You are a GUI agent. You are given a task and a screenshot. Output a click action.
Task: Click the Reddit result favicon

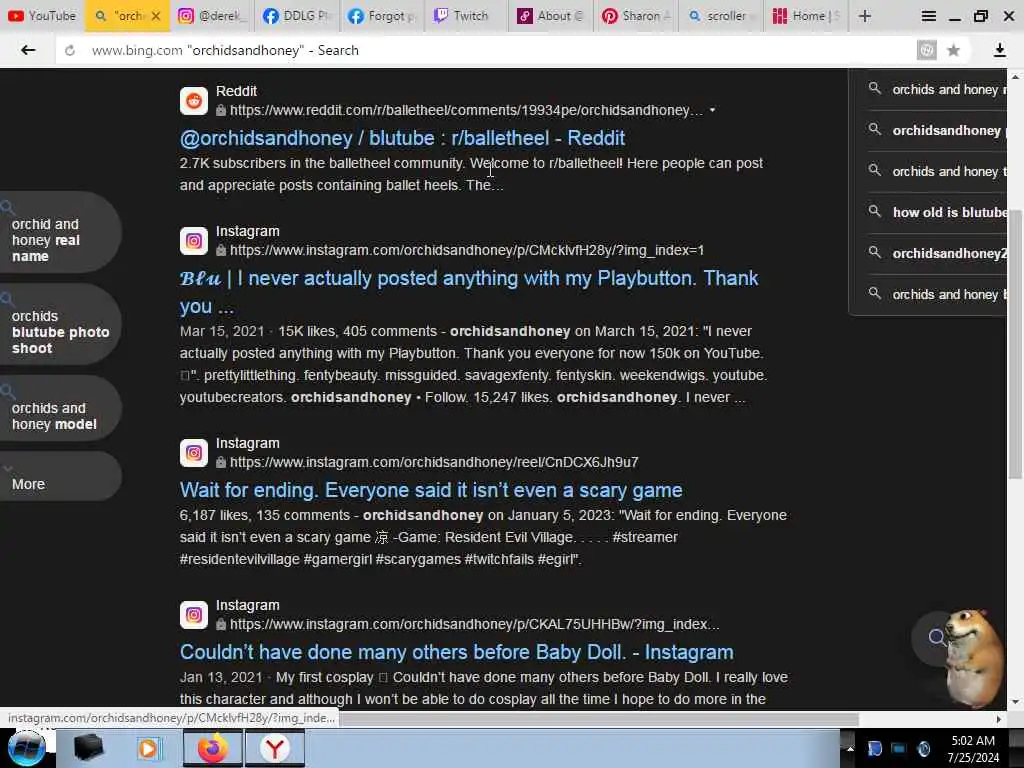coord(194,101)
